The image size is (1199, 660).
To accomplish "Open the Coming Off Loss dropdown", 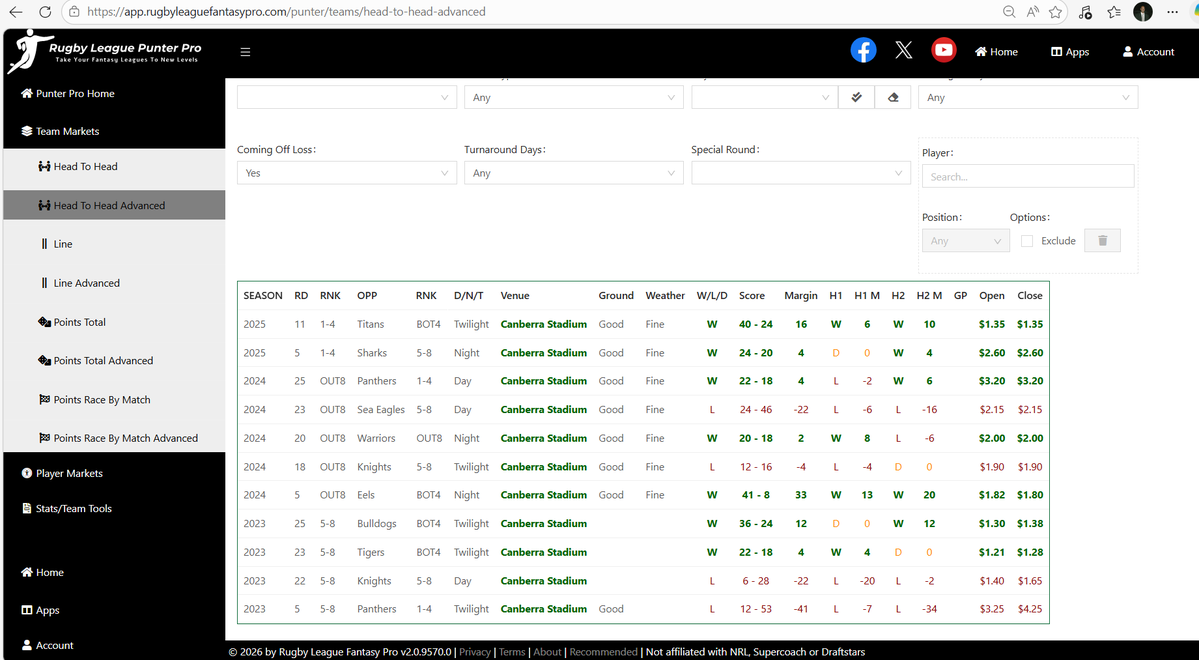I will click(x=346, y=173).
